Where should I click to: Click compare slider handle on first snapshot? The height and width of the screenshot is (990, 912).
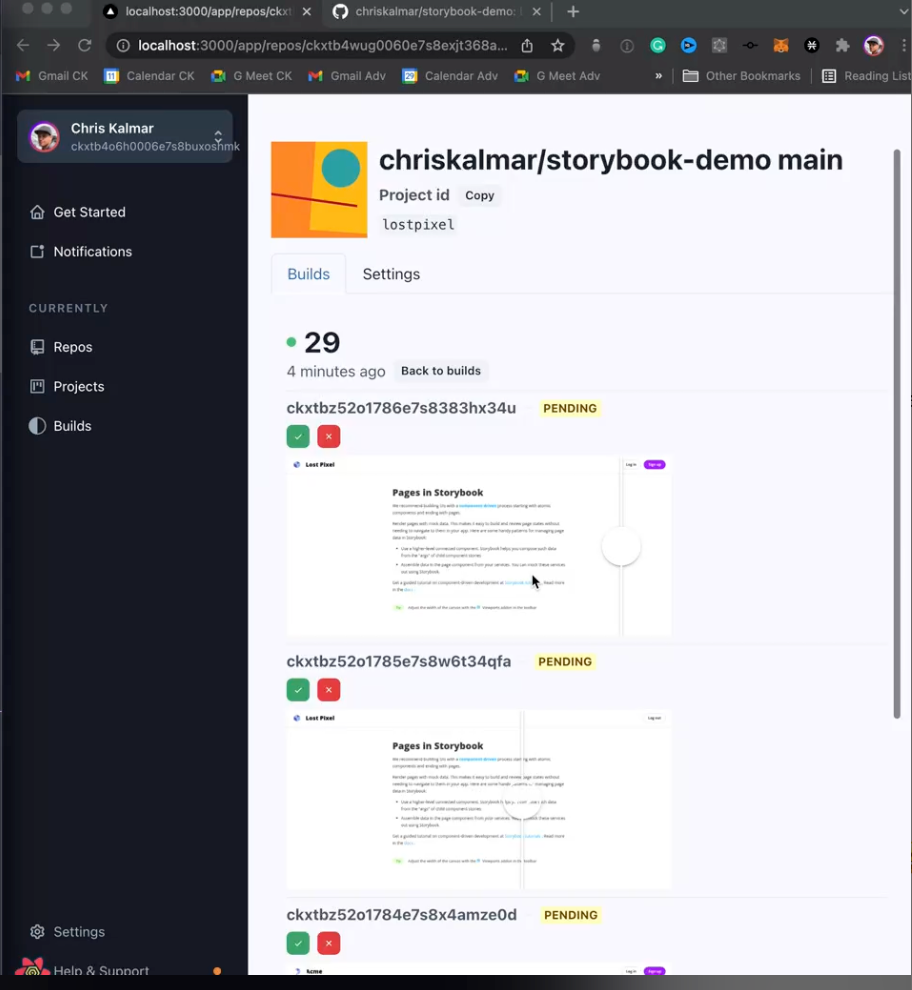[x=621, y=547]
